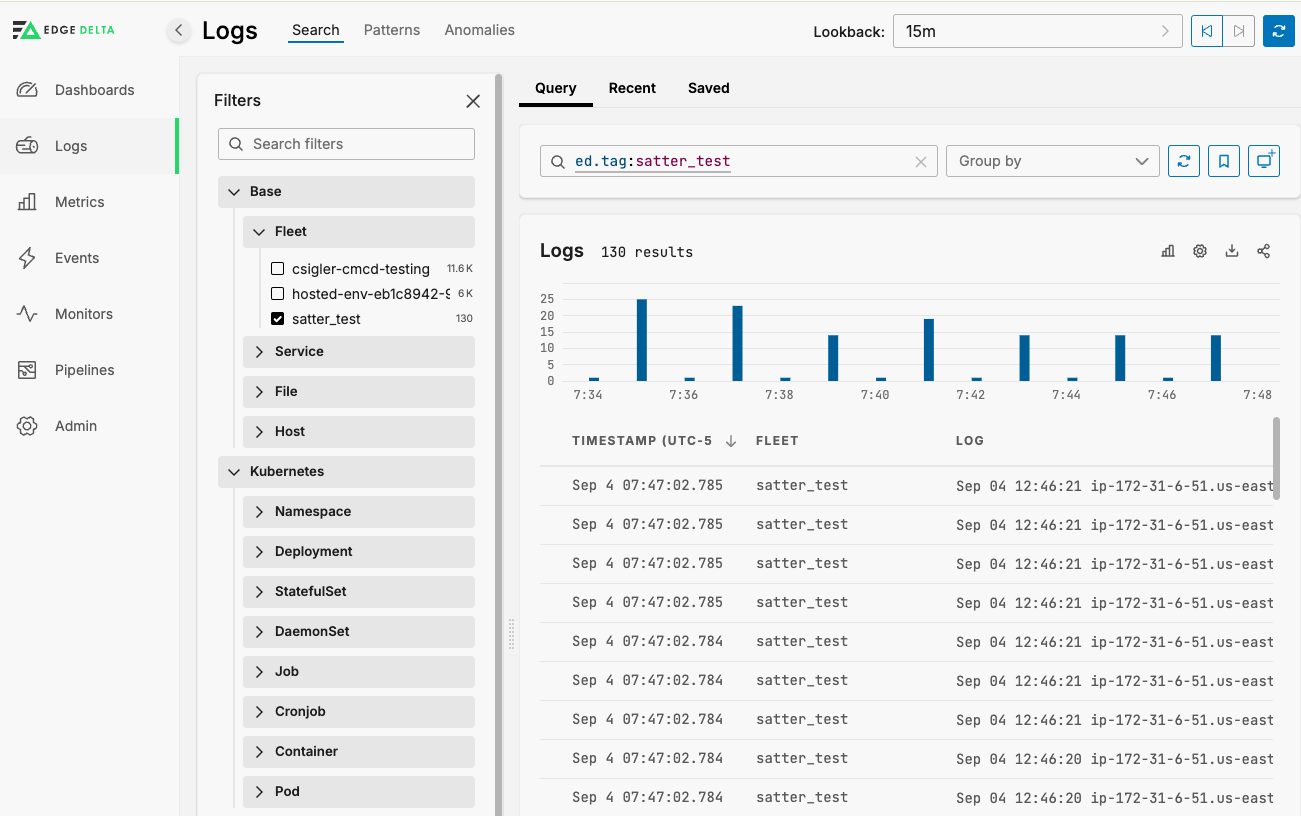Open log table settings gear icon
Image resolution: width=1301 pixels, height=816 pixels.
[x=1200, y=251]
